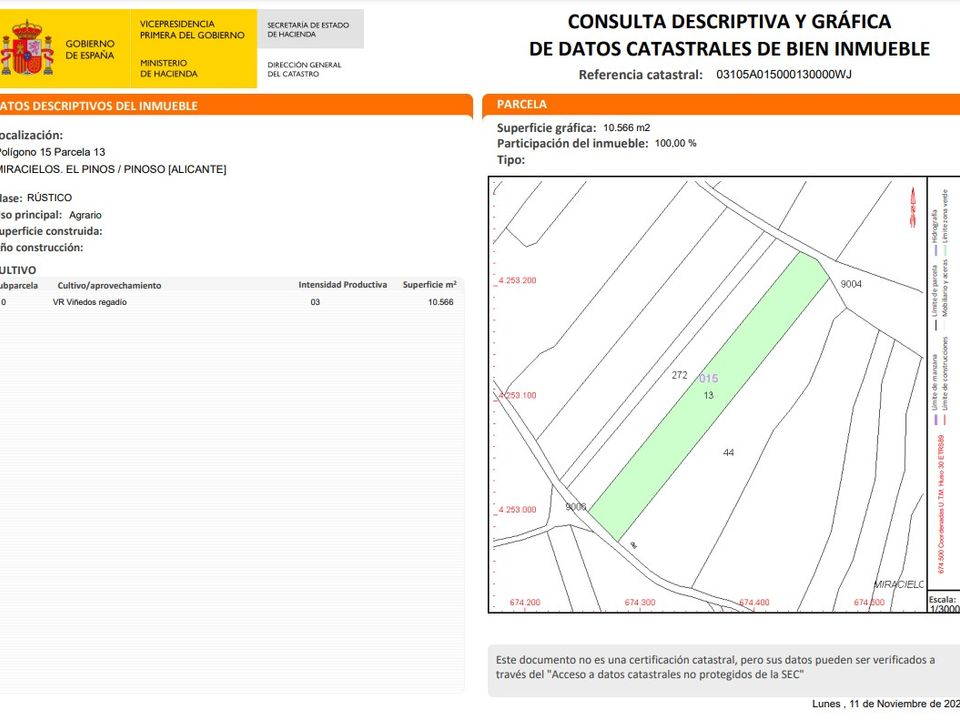Image resolution: width=960 pixels, height=720 pixels.
Task: Click parcel label 44 on the map
Action: click(x=728, y=452)
